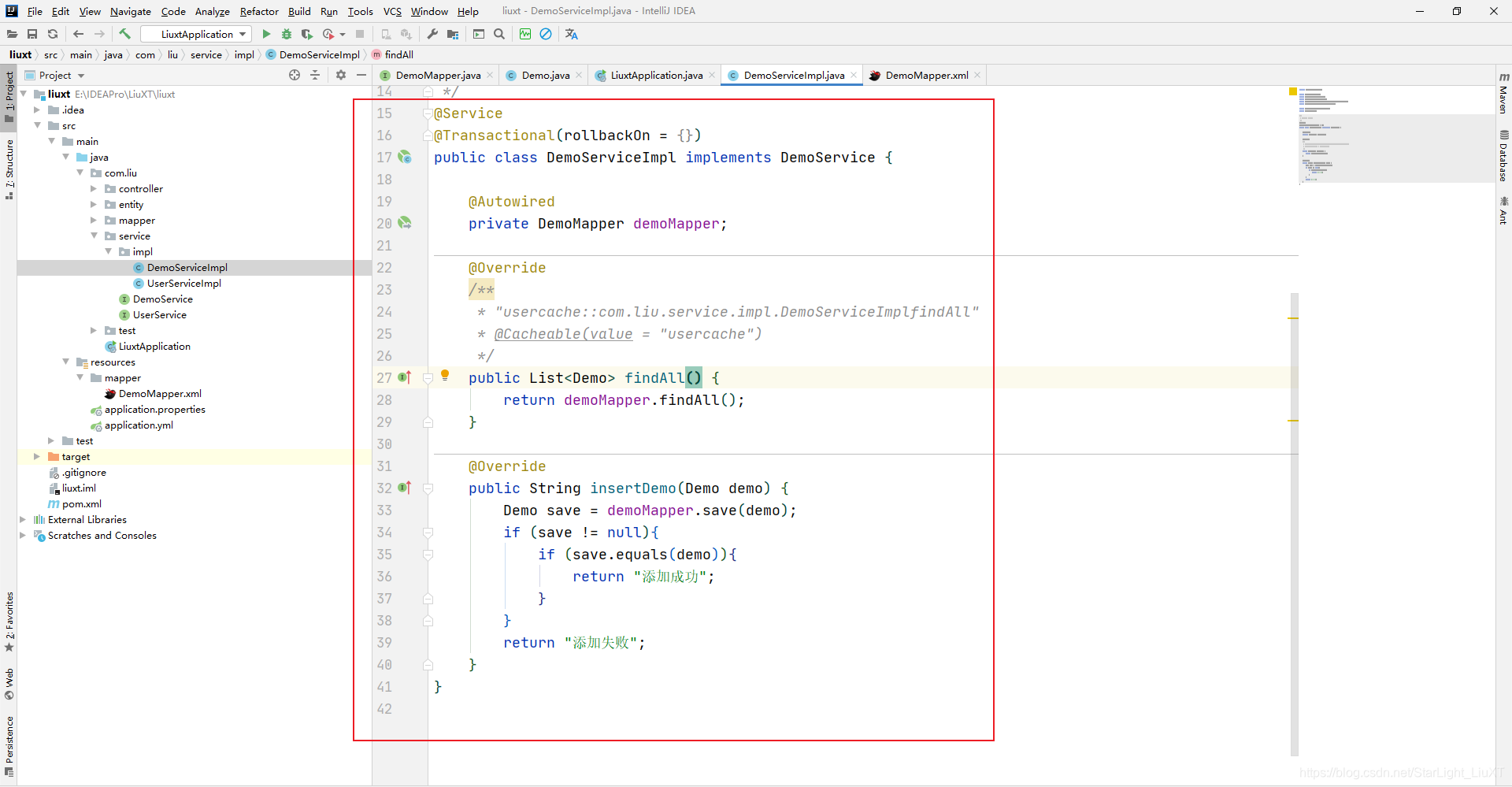The image size is (1512, 787).
Task: Open the Database tool window
Action: [1503, 156]
